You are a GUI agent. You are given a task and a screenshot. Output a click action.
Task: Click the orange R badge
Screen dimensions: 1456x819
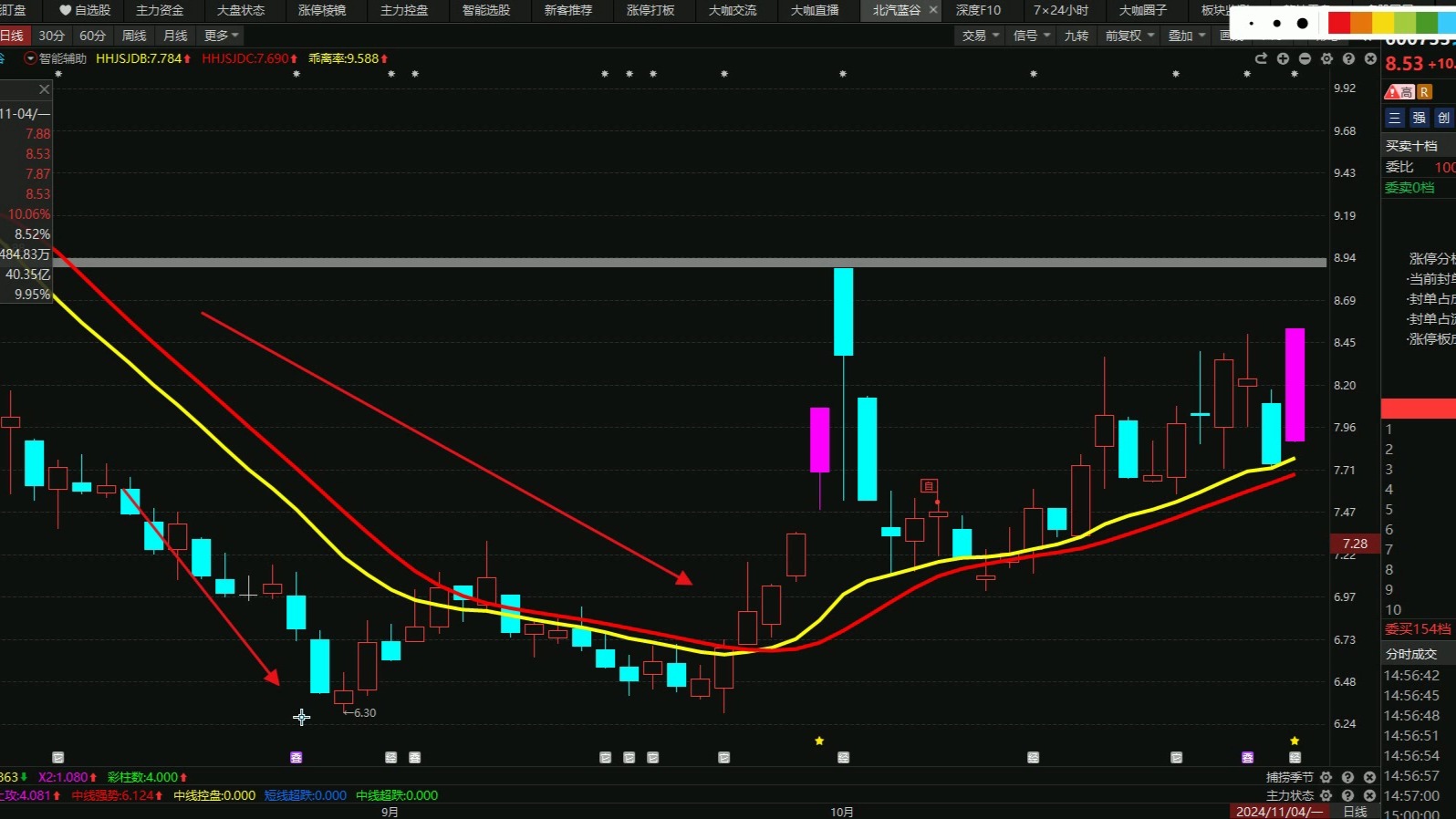coord(1424,92)
